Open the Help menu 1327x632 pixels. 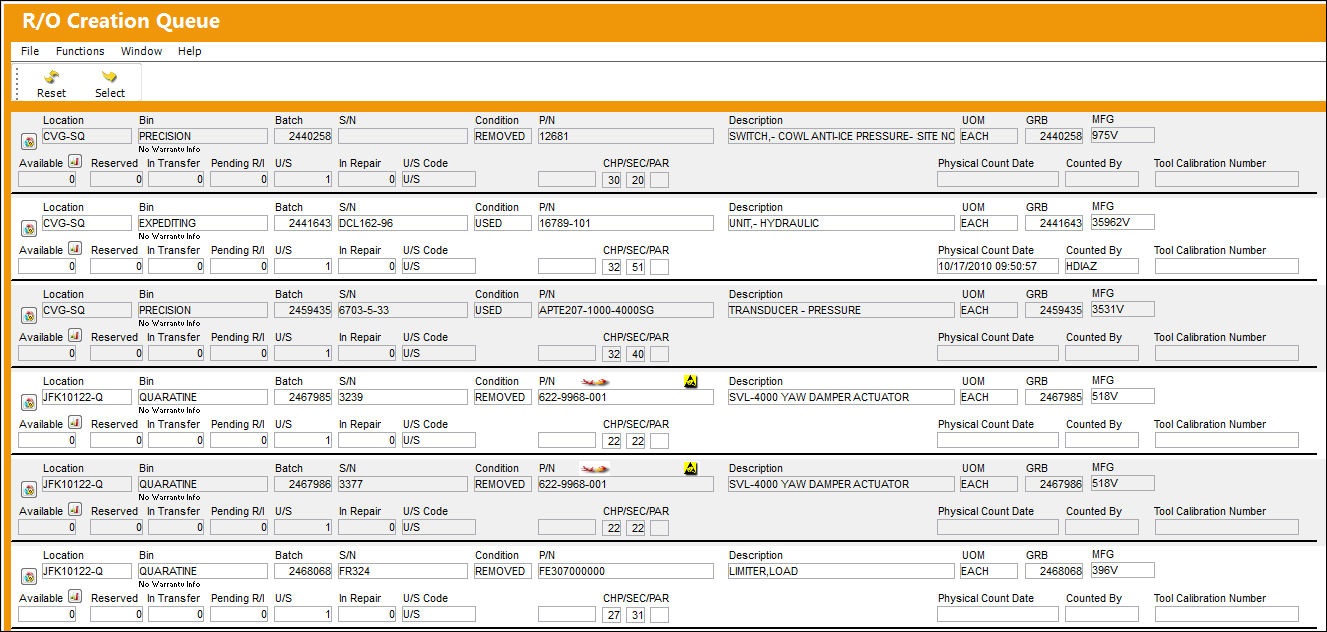pos(190,51)
